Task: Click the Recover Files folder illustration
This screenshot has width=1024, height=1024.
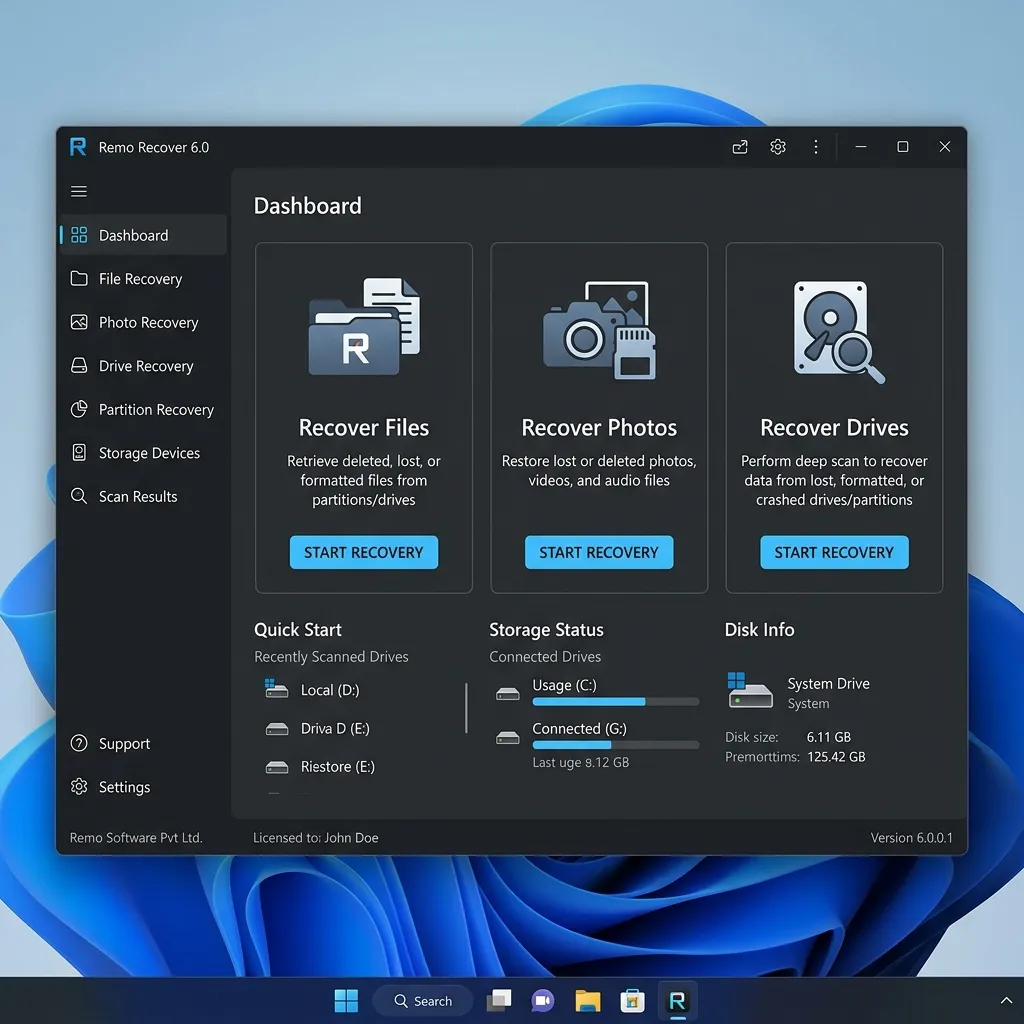Action: point(364,327)
